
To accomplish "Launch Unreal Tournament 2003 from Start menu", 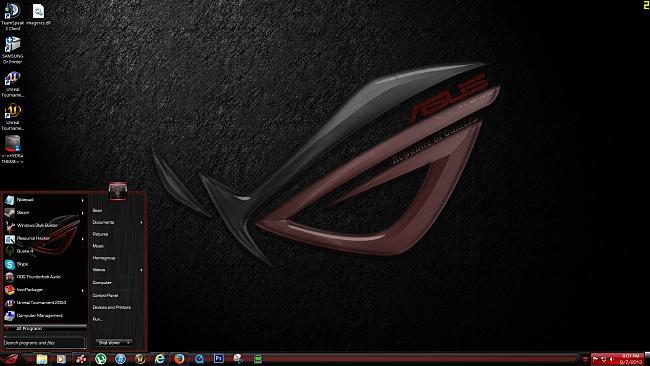I will coord(44,303).
